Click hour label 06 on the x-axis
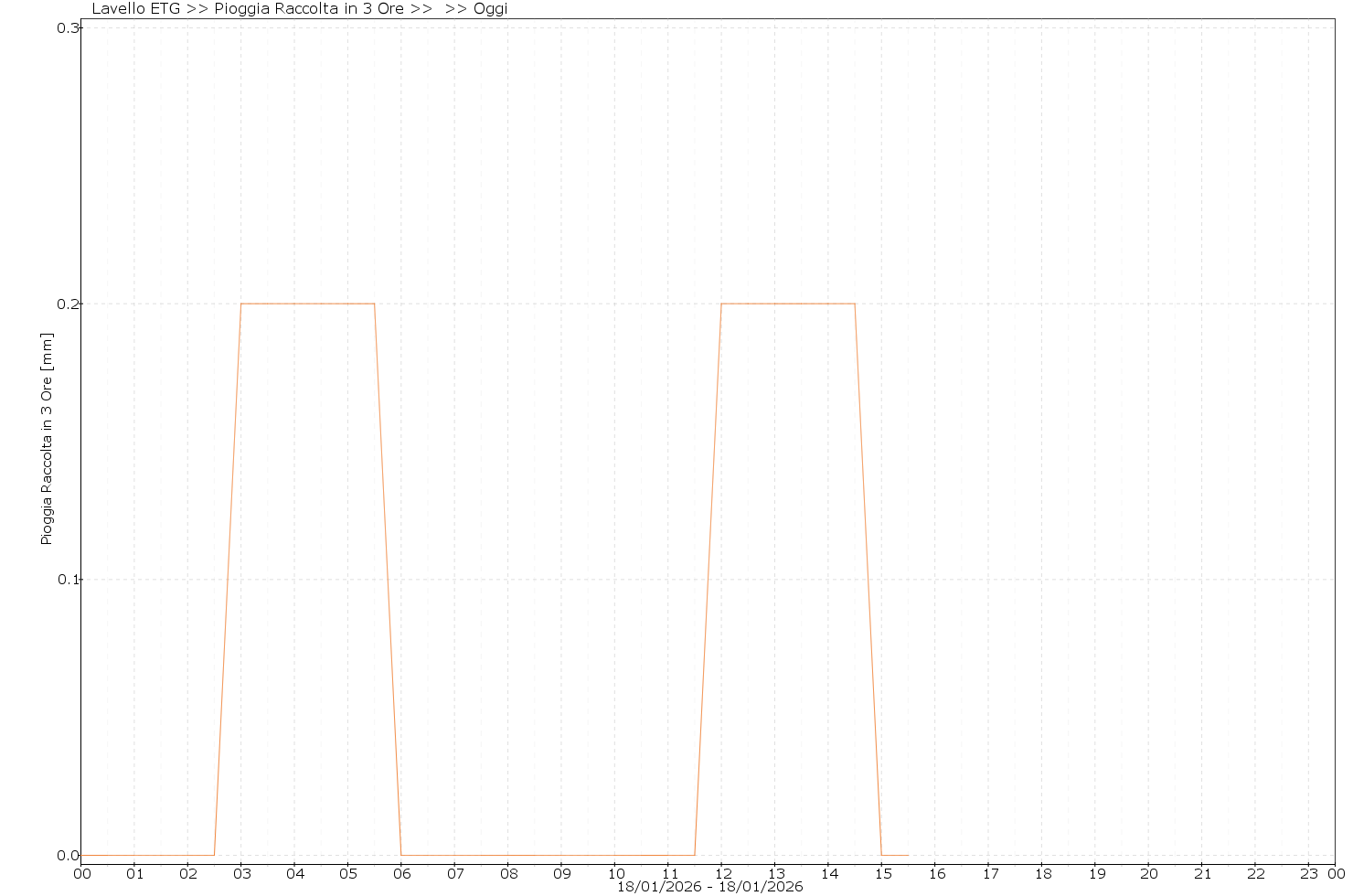 point(401,874)
